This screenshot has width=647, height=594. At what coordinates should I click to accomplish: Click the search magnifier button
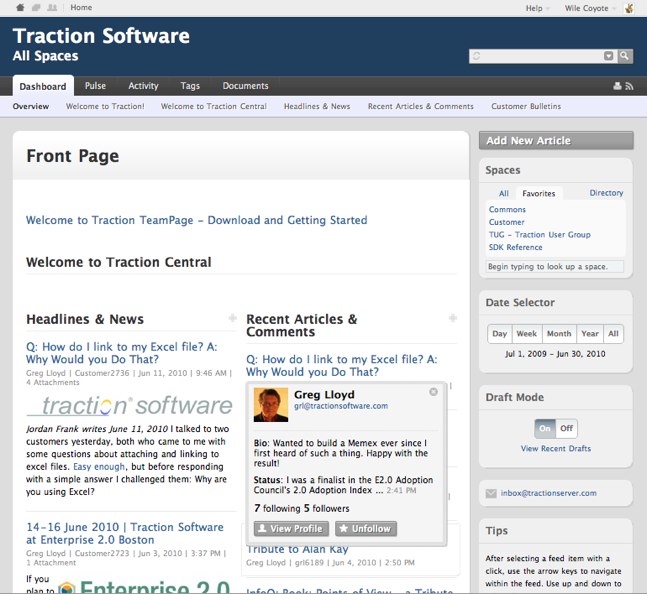625,56
